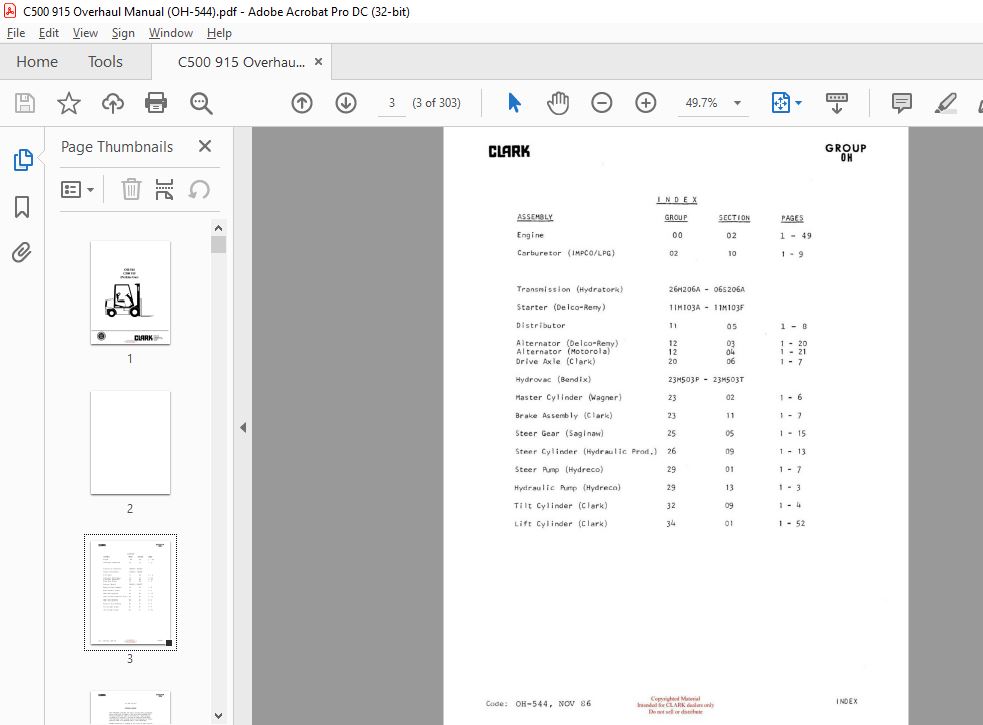Select the page 3 index thumbnail

(130, 592)
